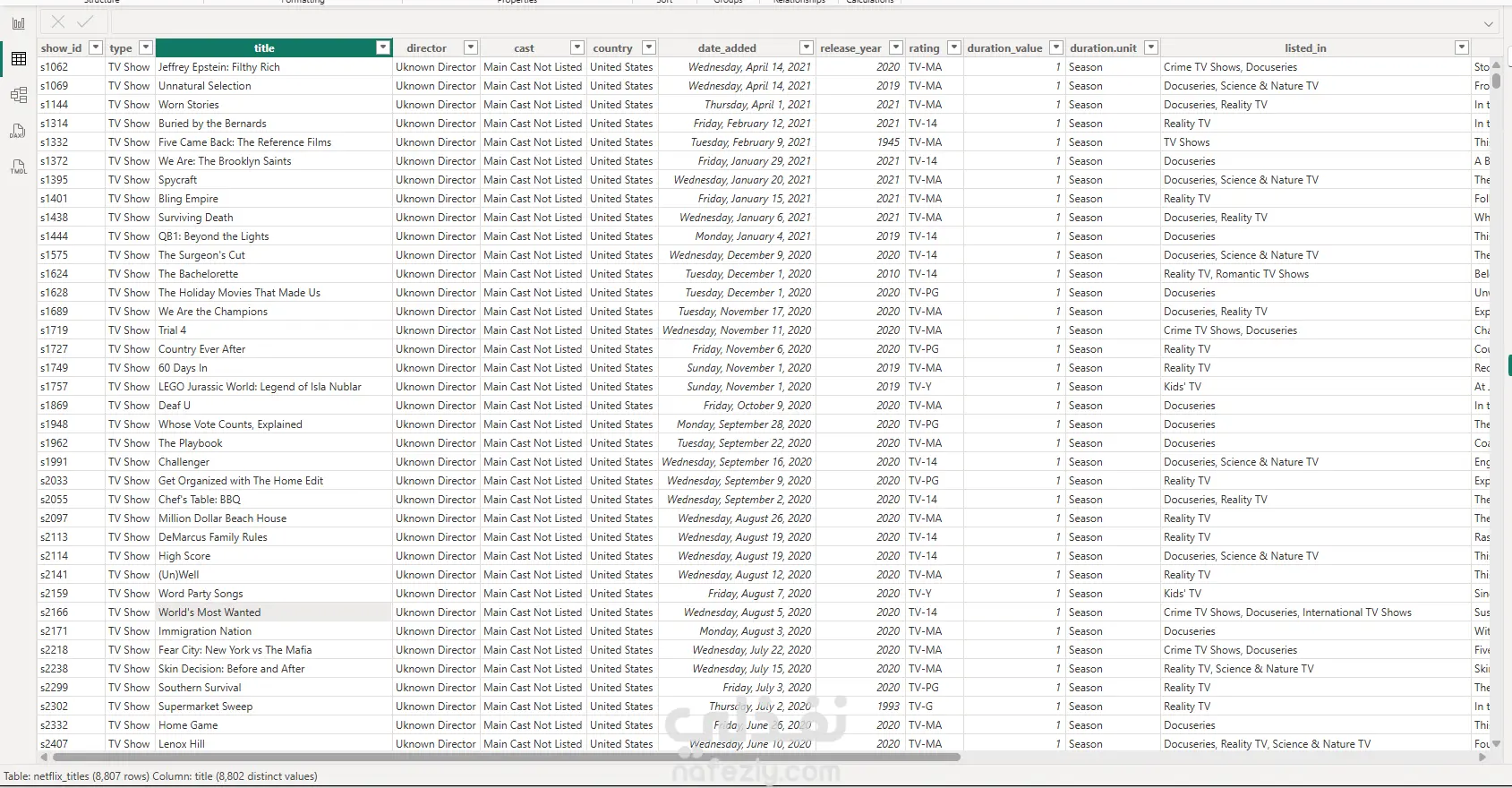Image resolution: width=1512 pixels, height=788 pixels.
Task: Commit formula with the checkmark icon
Action: tap(85, 21)
